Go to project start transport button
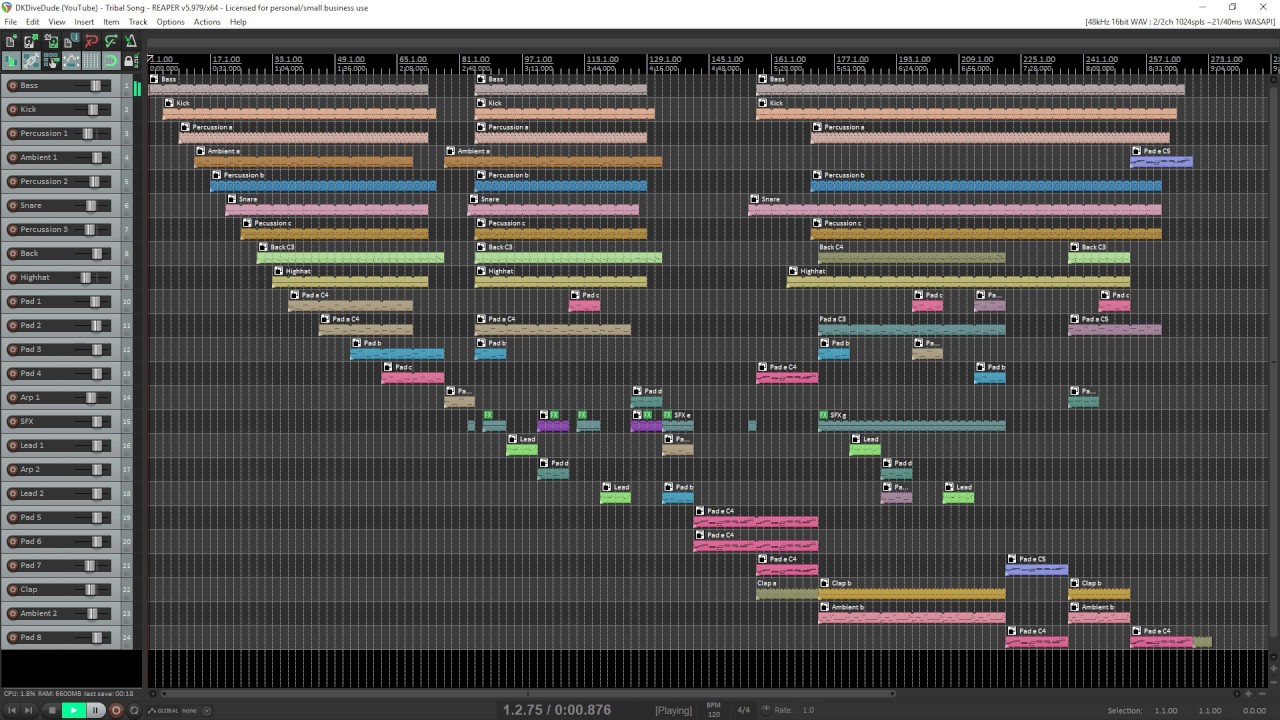This screenshot has width=1280, height=720. pyautogui.click(x=12, y=710)
